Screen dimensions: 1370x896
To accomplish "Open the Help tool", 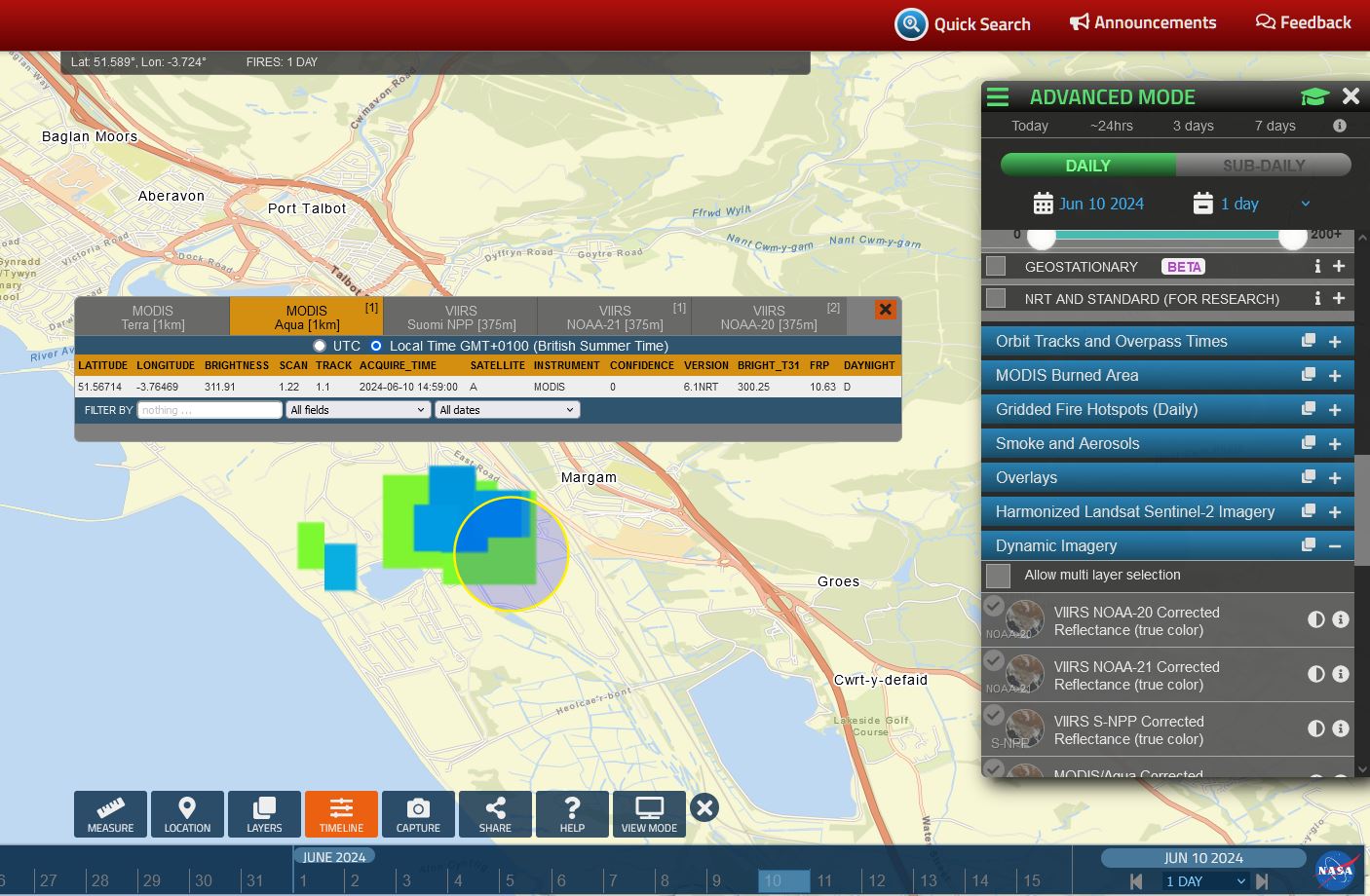I will (x=572, y=814).
